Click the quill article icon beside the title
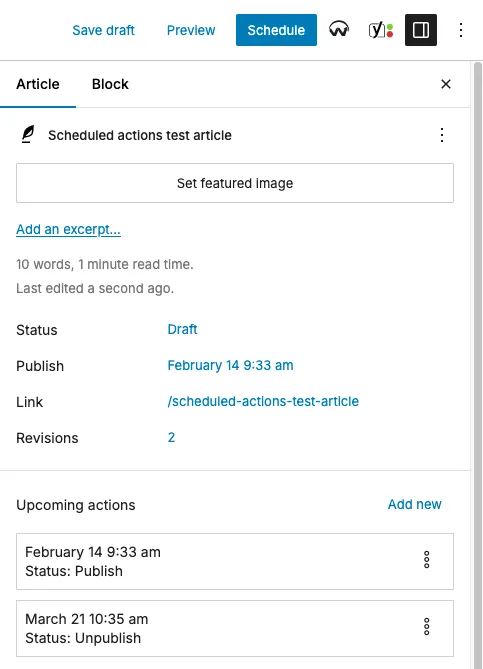483x669 pixels. point(28,135)
